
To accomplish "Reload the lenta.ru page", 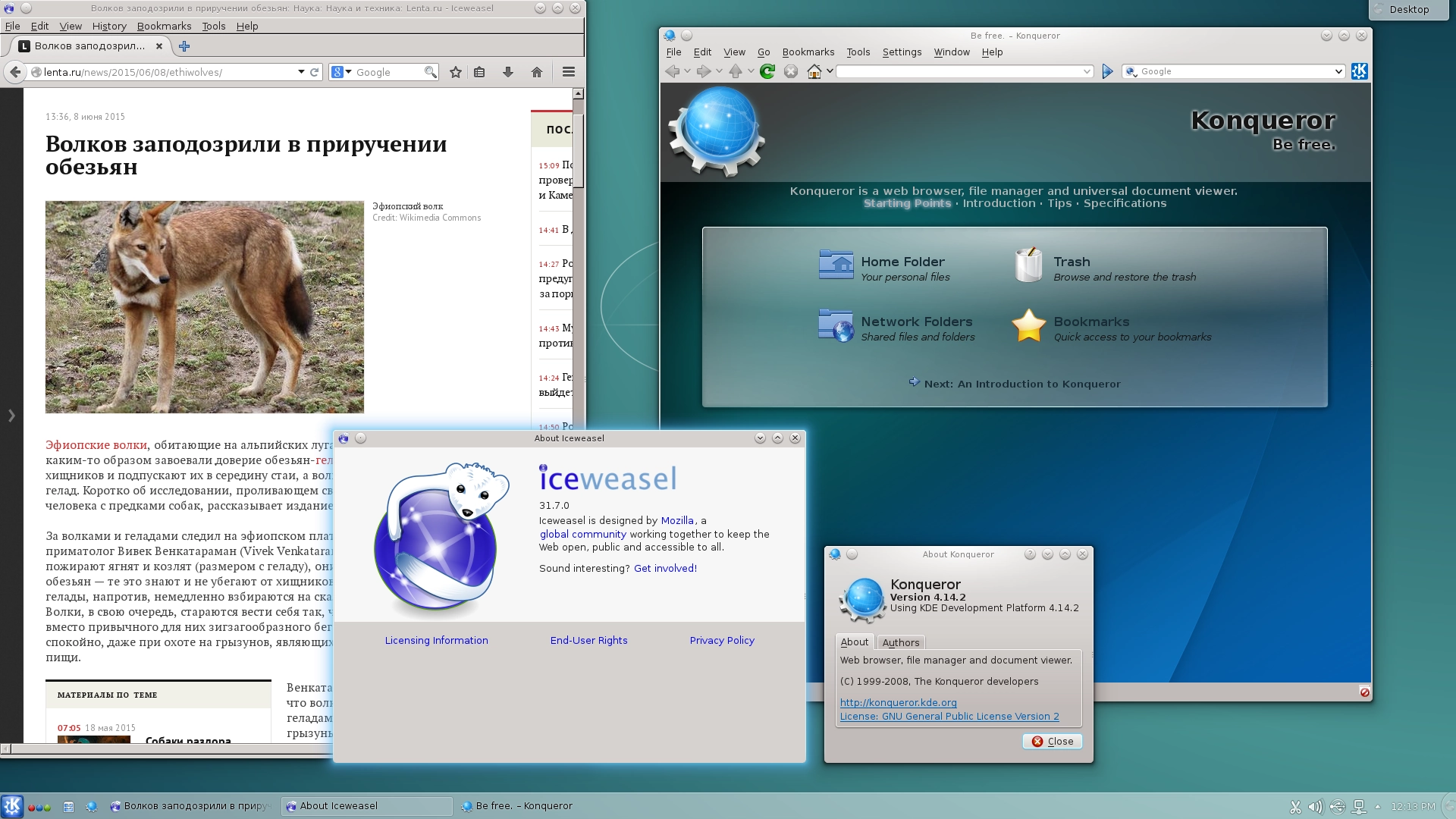I will point(314,72).
